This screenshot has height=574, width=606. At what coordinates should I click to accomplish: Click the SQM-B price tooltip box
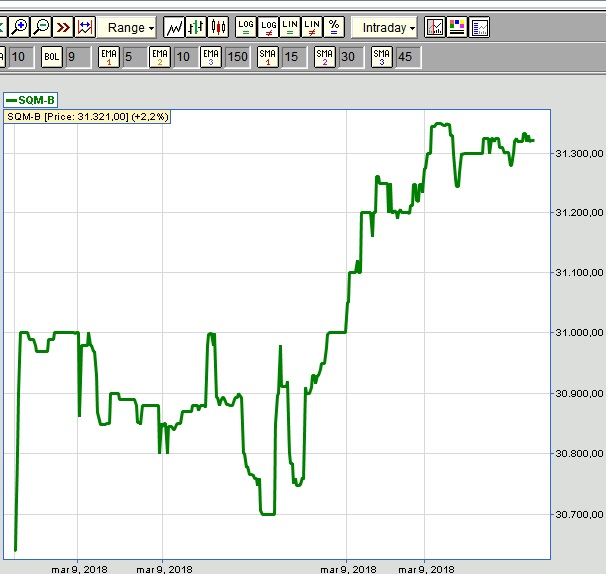(87, 117)
